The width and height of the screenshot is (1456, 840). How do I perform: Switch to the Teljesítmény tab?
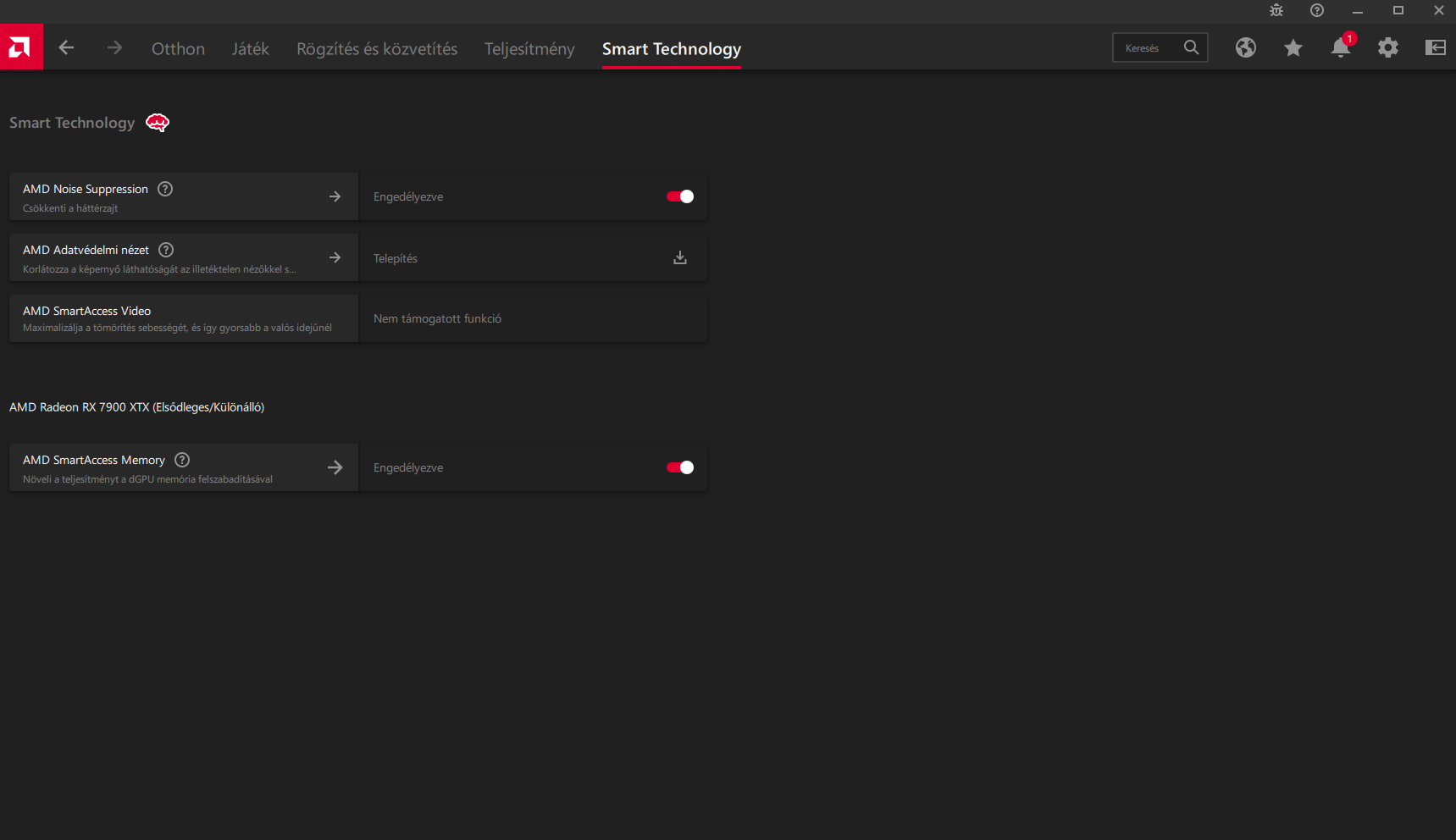coord(529,49)
